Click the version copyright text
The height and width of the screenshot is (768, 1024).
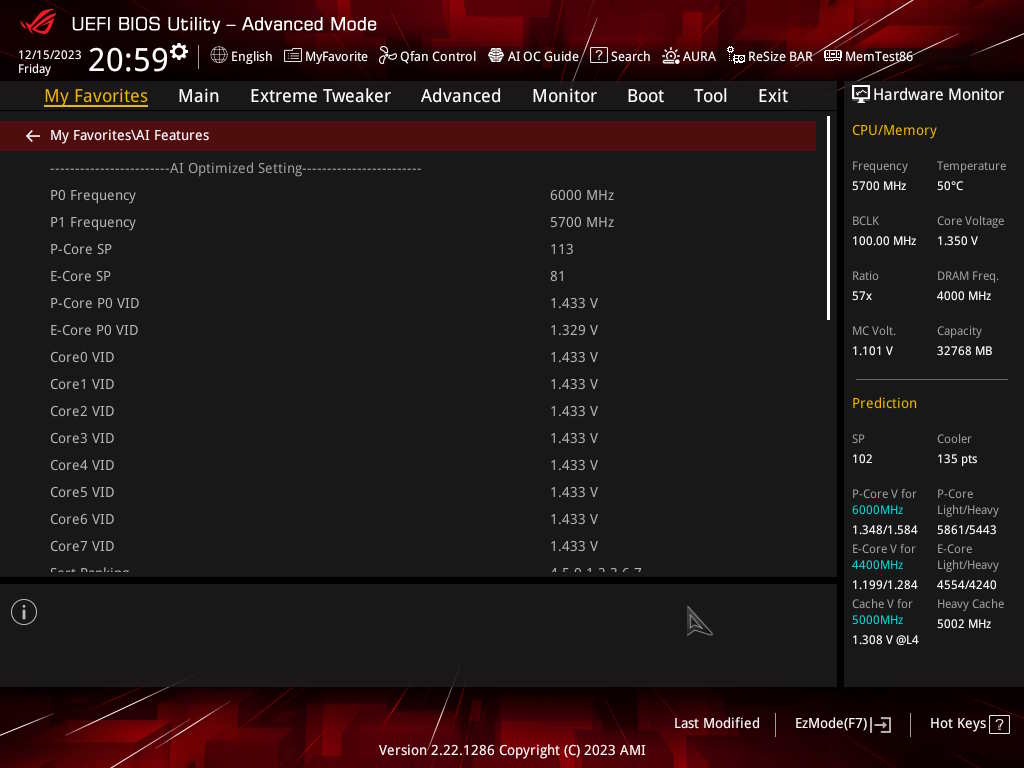tap(512, 750)
